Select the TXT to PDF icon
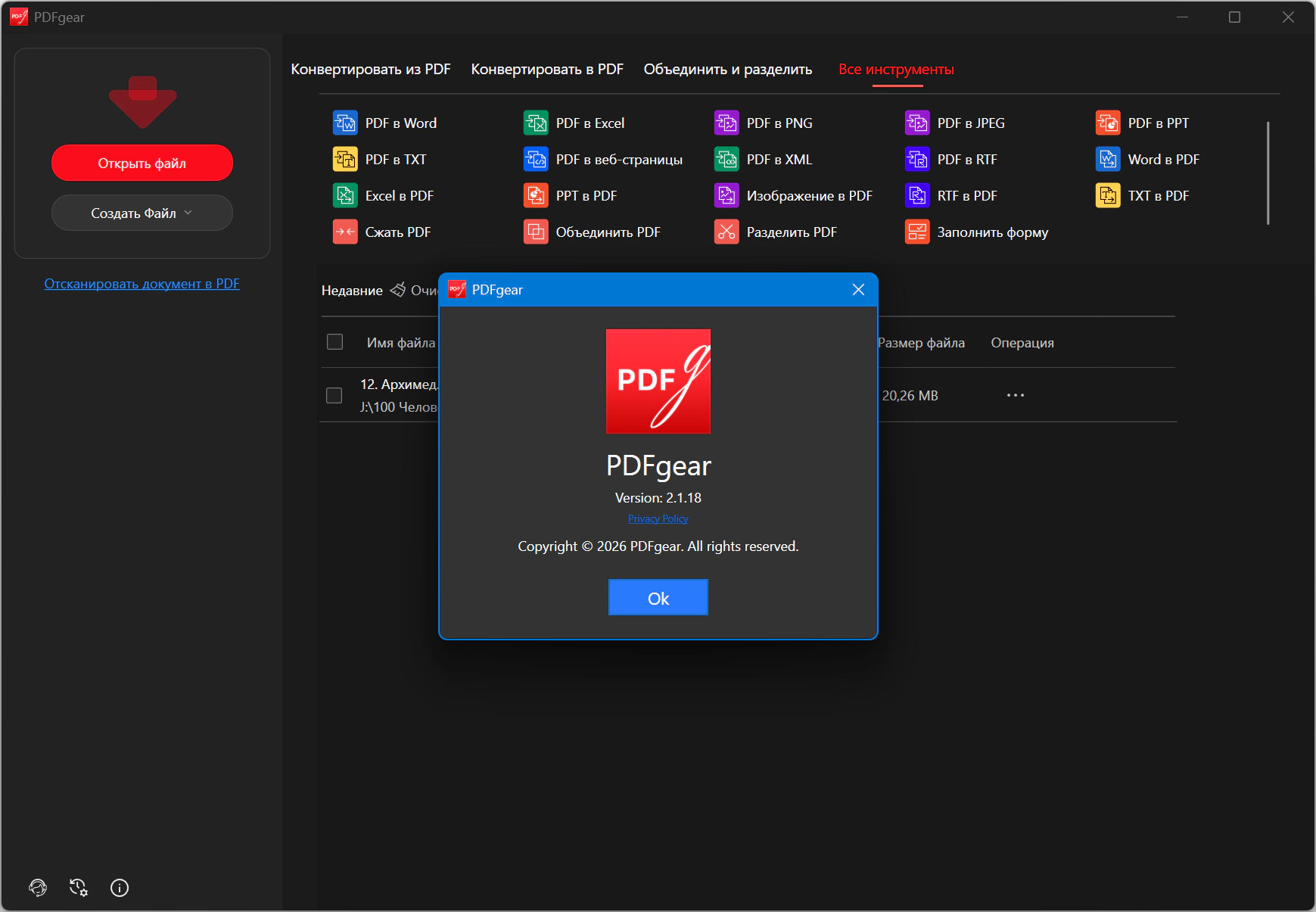1316x912 pixels. pyautogui.click(x=1108, y=195)
